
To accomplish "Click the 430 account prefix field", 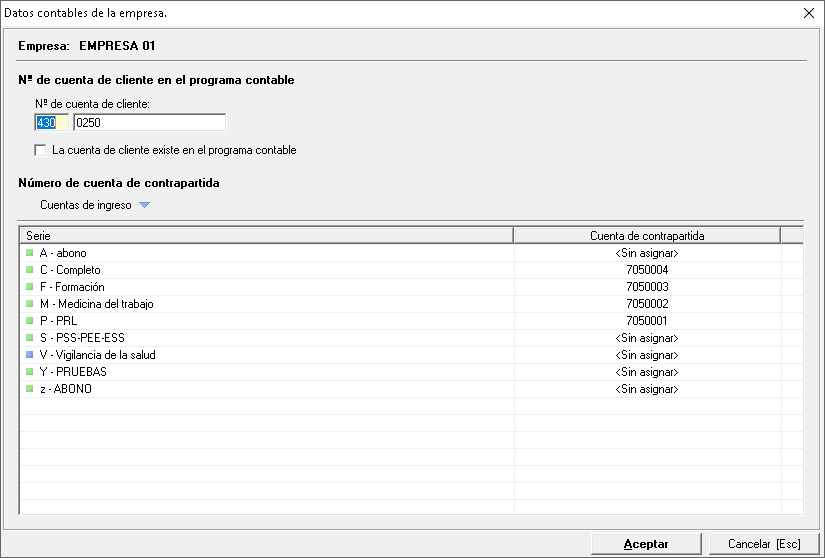I will point(50,123).
